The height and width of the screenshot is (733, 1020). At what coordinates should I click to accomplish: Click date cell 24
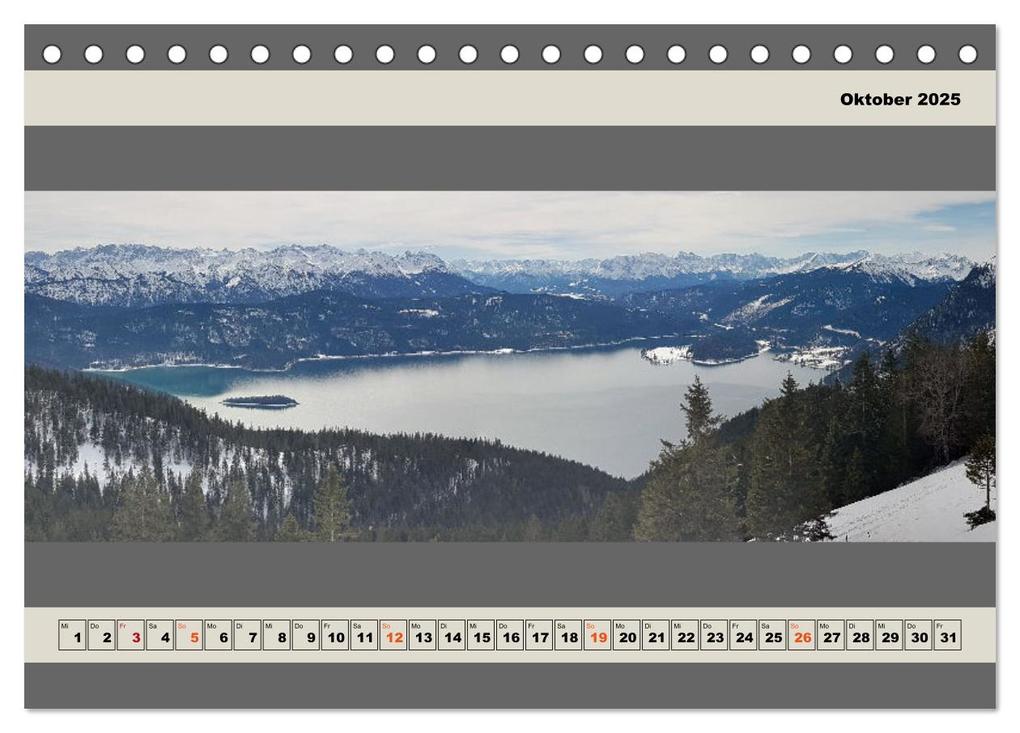[743, 635]
